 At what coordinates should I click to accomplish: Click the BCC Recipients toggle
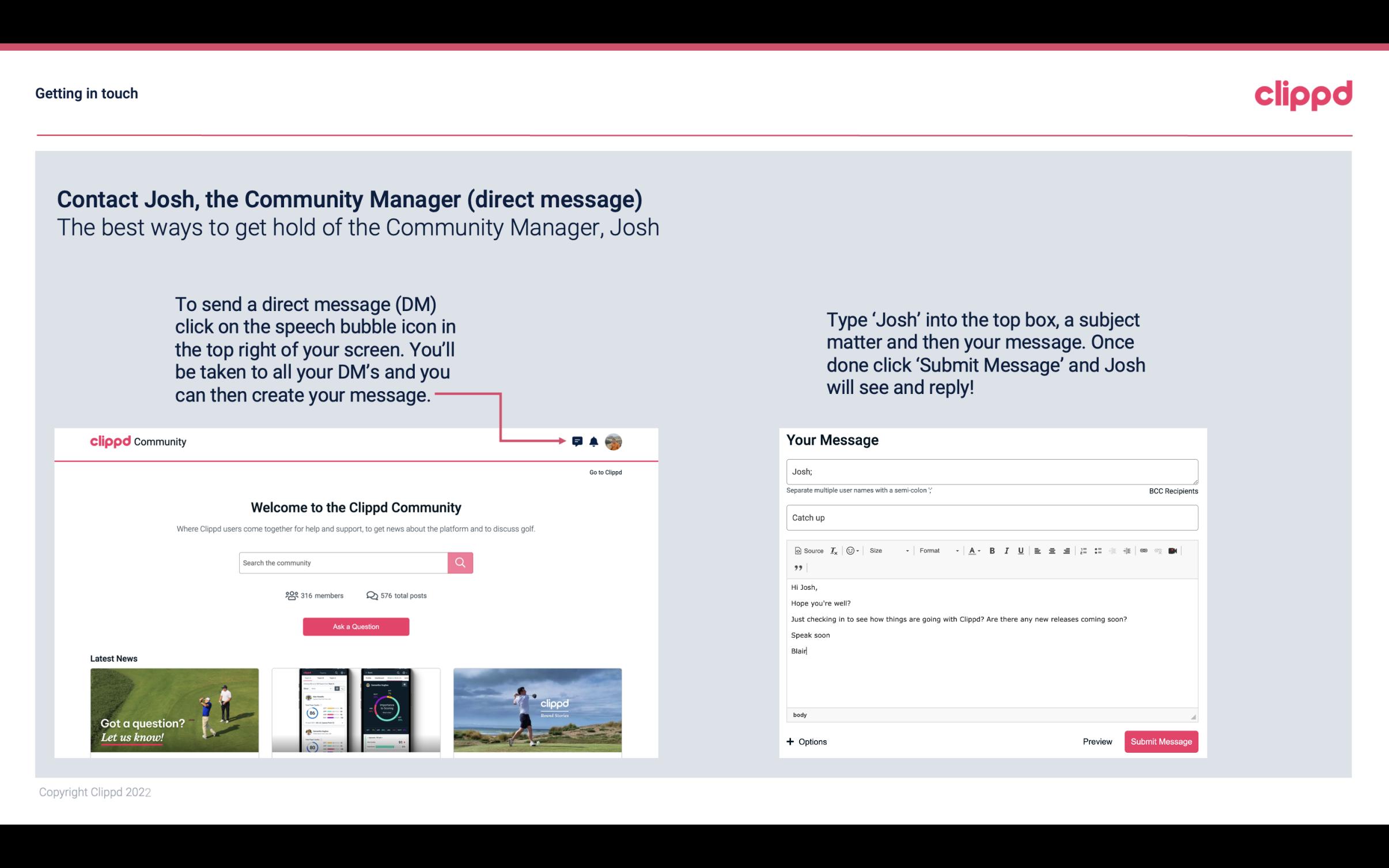tap(1172, 491)
